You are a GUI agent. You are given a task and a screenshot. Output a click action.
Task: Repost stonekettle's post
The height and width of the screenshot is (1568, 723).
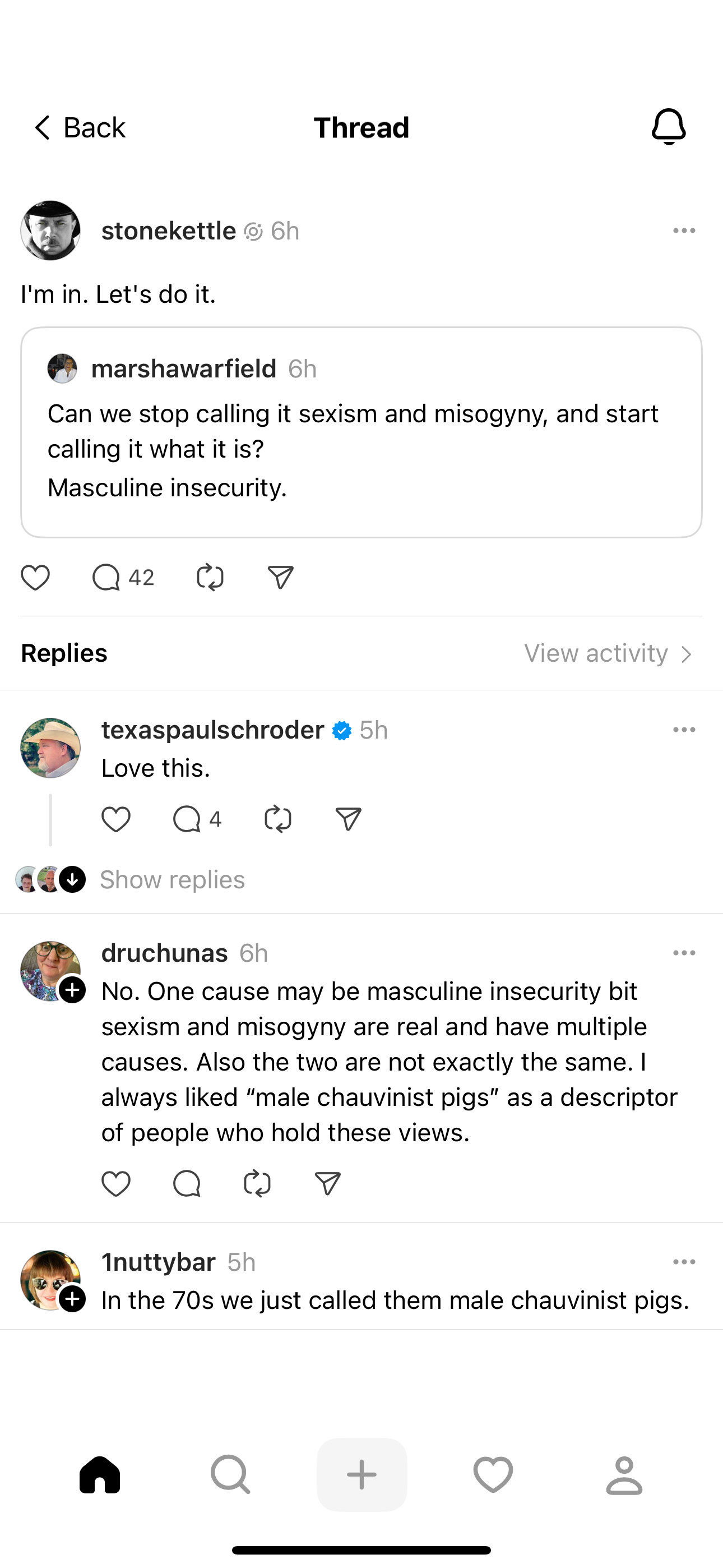point(210,577)
